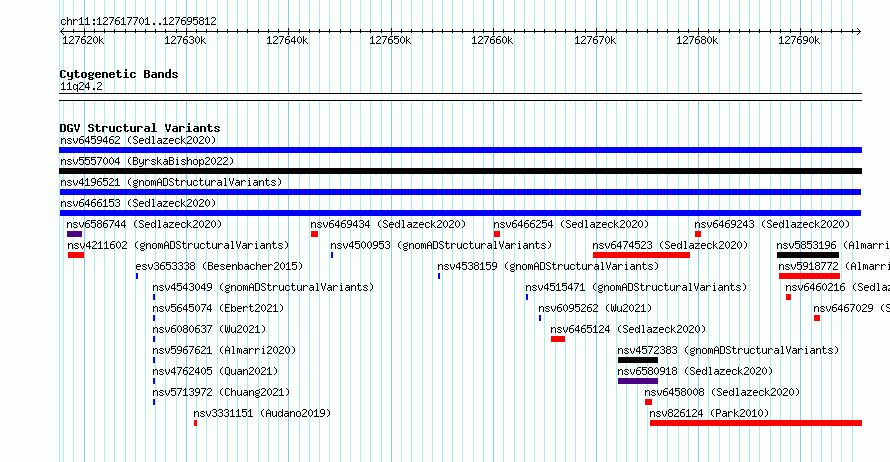Click red glyph under nsv6469434

click(x=314, y=234)
